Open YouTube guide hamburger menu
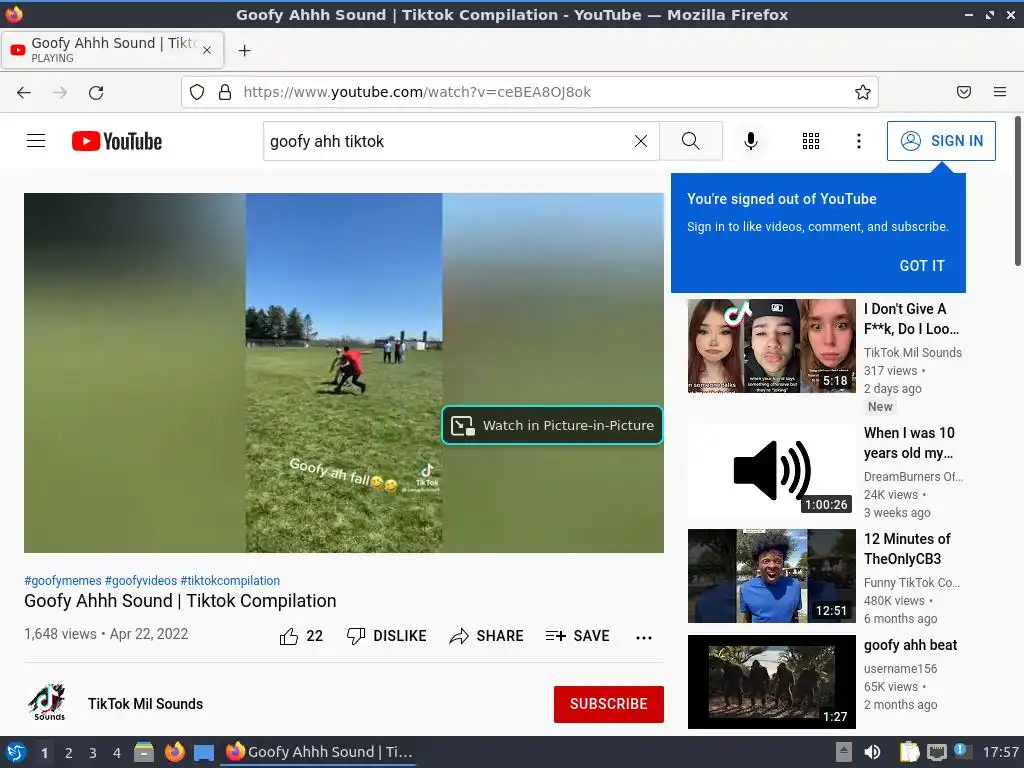Viewport: 1024px width, 768px height. [x=36, y=141]
